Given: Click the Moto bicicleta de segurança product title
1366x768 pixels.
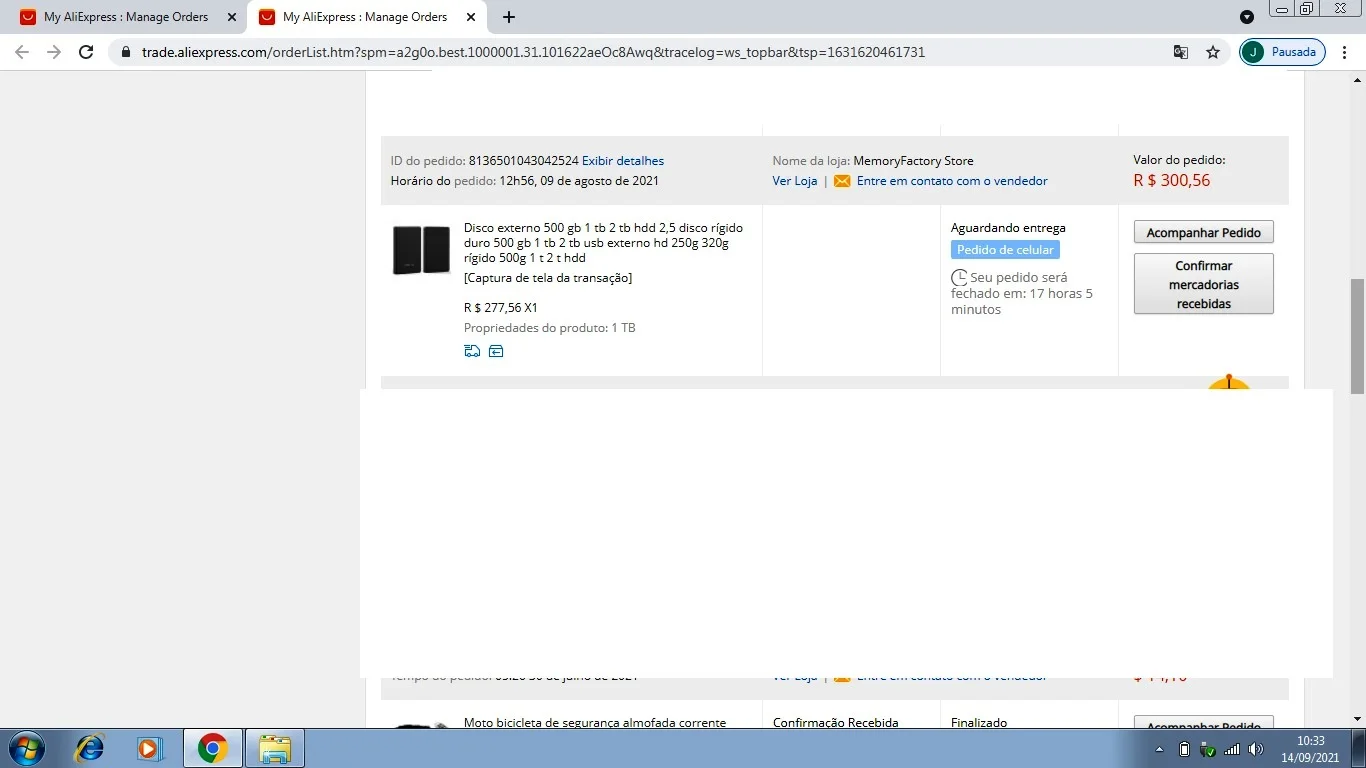Looking at the screenshot, I should pyautogui.click(x=595, y=723).
